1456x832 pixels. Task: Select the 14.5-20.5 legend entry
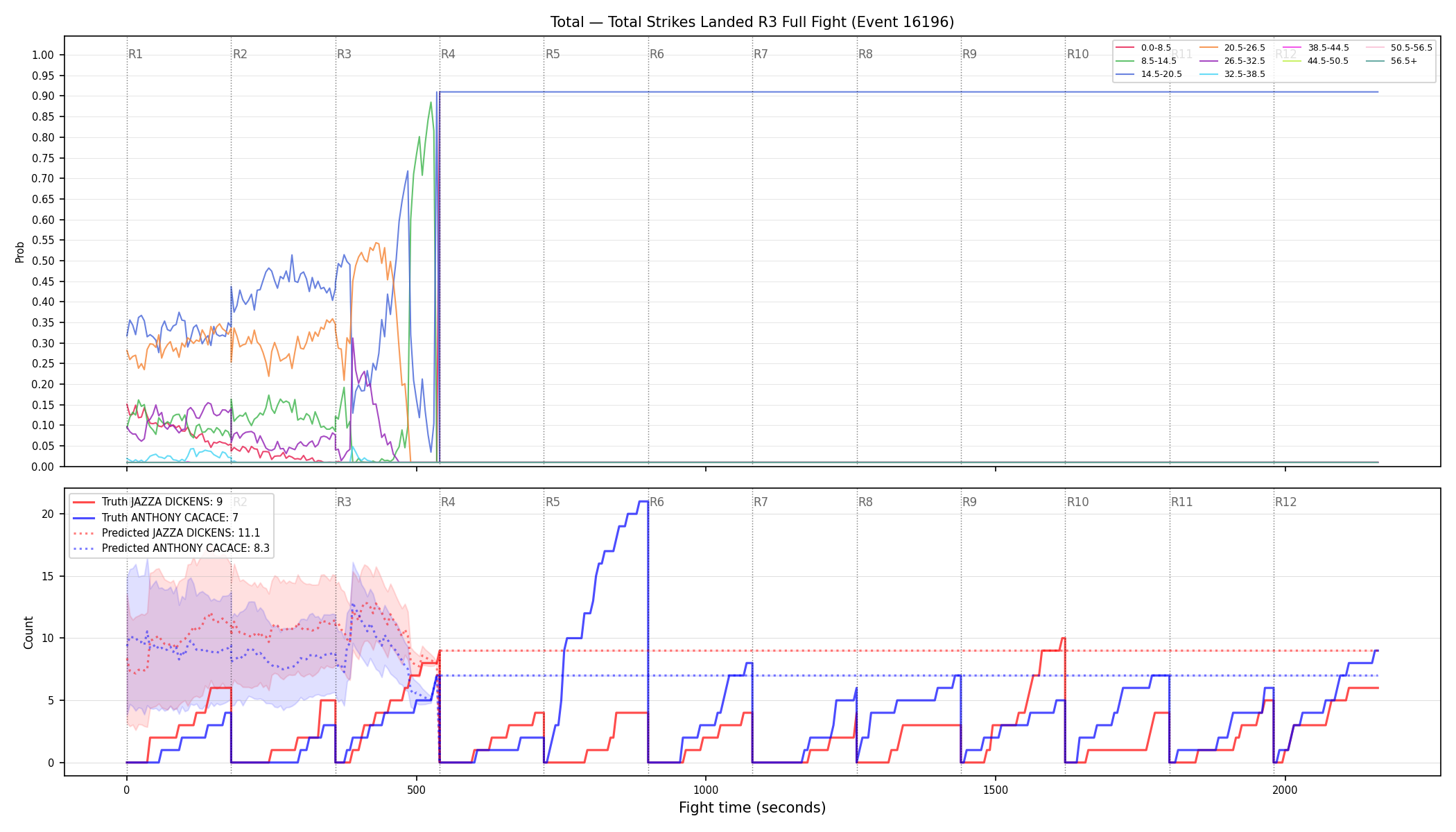pos(1149,74)
